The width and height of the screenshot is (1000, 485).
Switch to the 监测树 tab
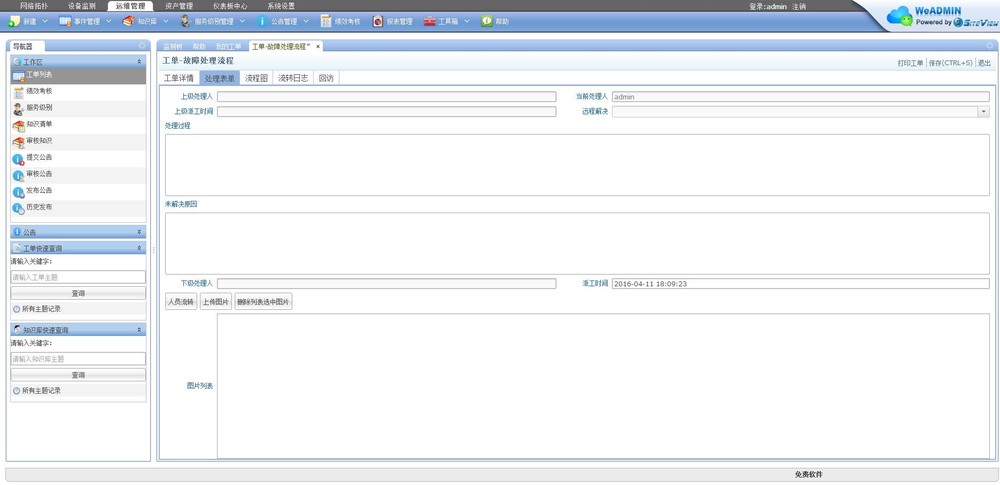coord(173,47)
